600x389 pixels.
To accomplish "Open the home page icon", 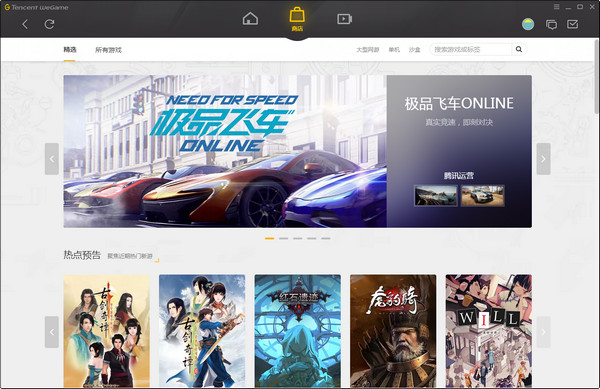I will (250, 19).
